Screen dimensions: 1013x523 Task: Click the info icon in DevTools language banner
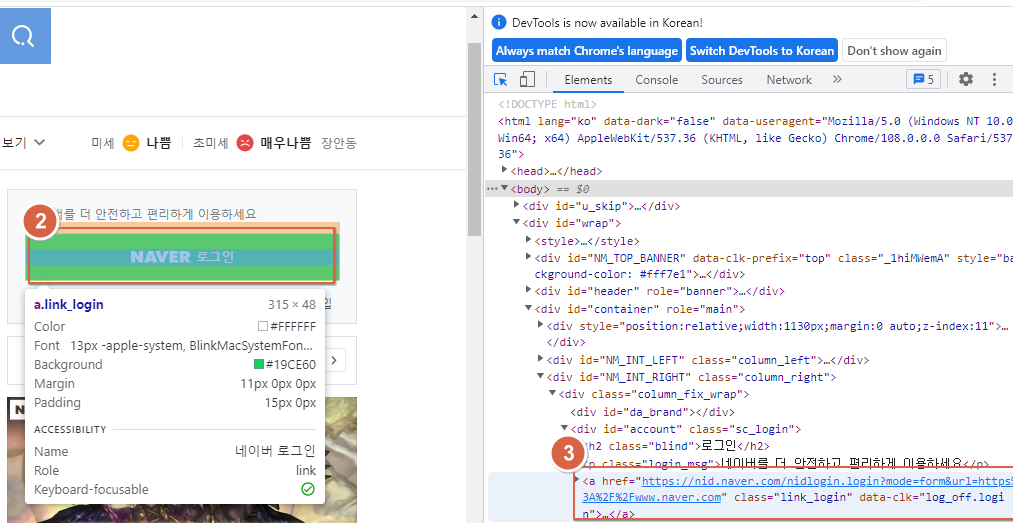pyautogui.click(x=499, y=23)
